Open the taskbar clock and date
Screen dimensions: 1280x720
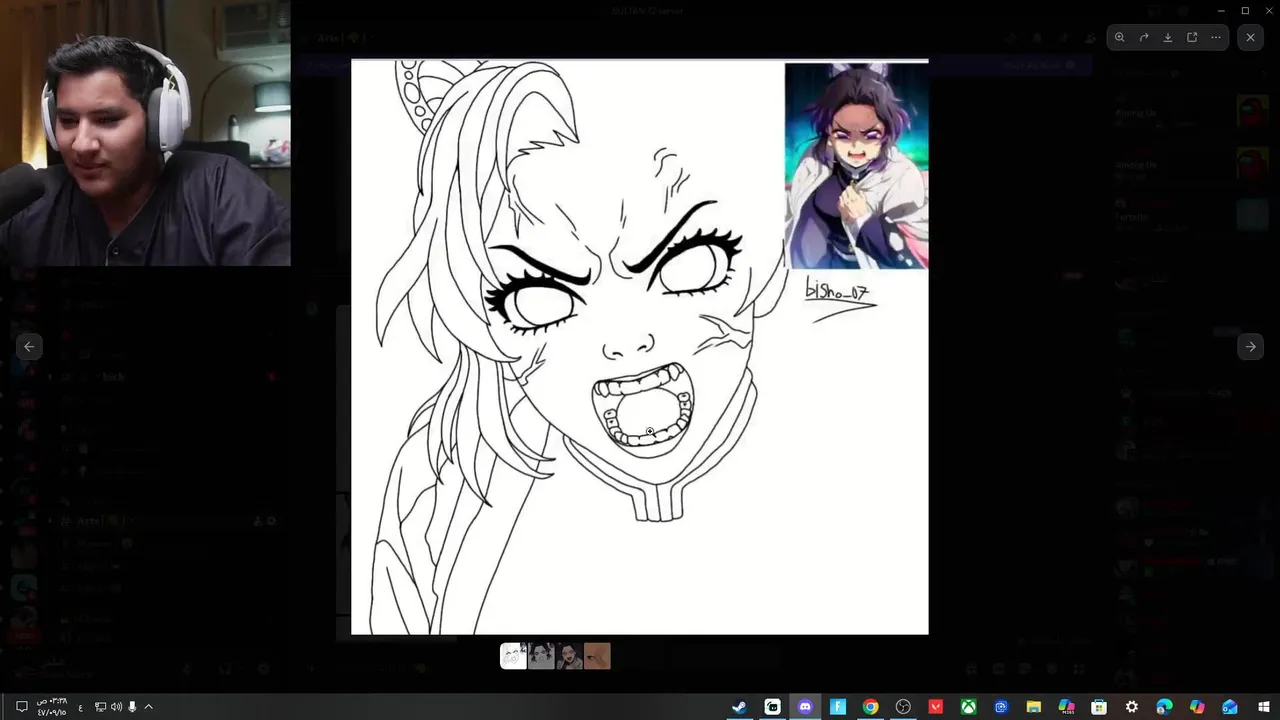[53, 707]
